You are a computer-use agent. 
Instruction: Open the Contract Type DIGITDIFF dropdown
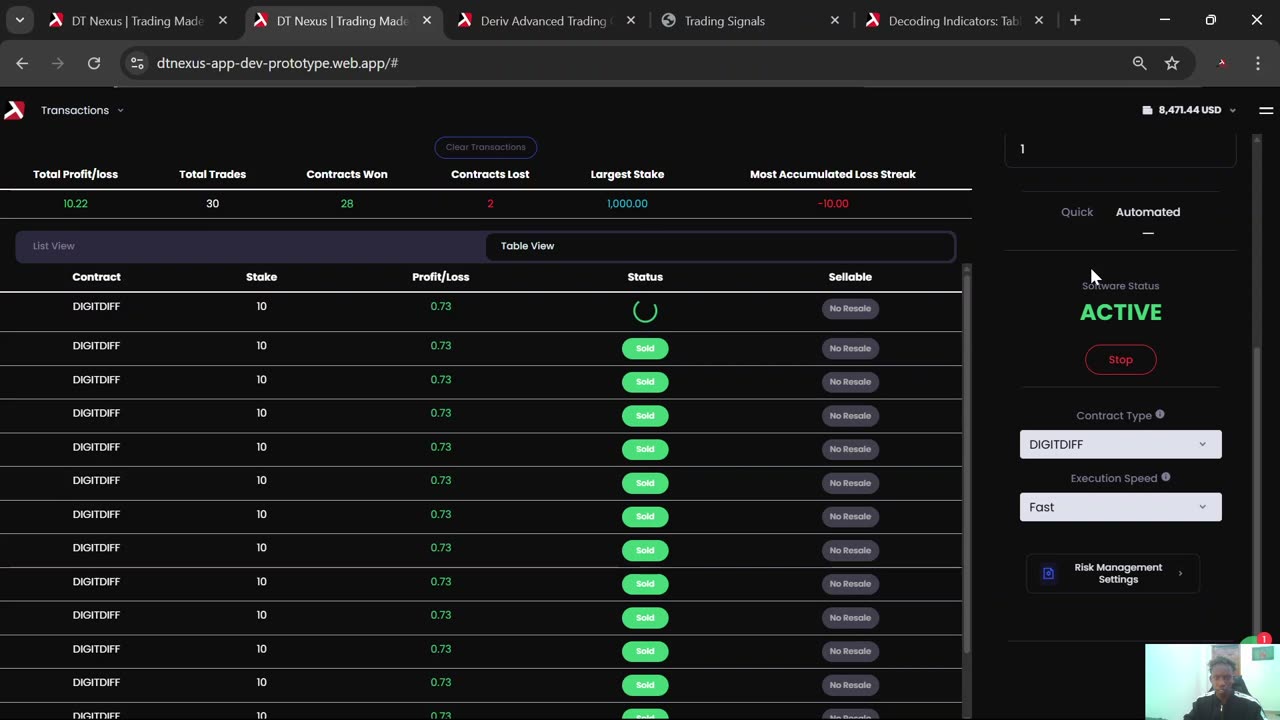point(1120,444)
